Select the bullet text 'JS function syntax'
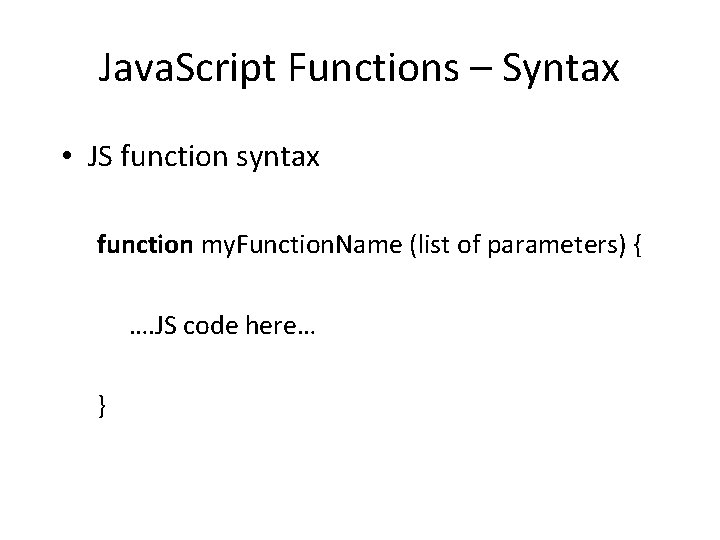Viewport: 720px width, 540px height. 203,157
